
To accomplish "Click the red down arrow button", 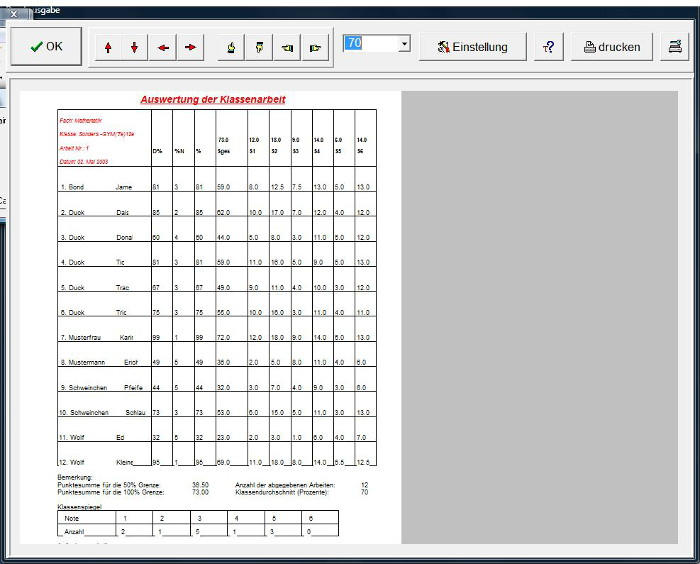I will (x=134, y=47).
